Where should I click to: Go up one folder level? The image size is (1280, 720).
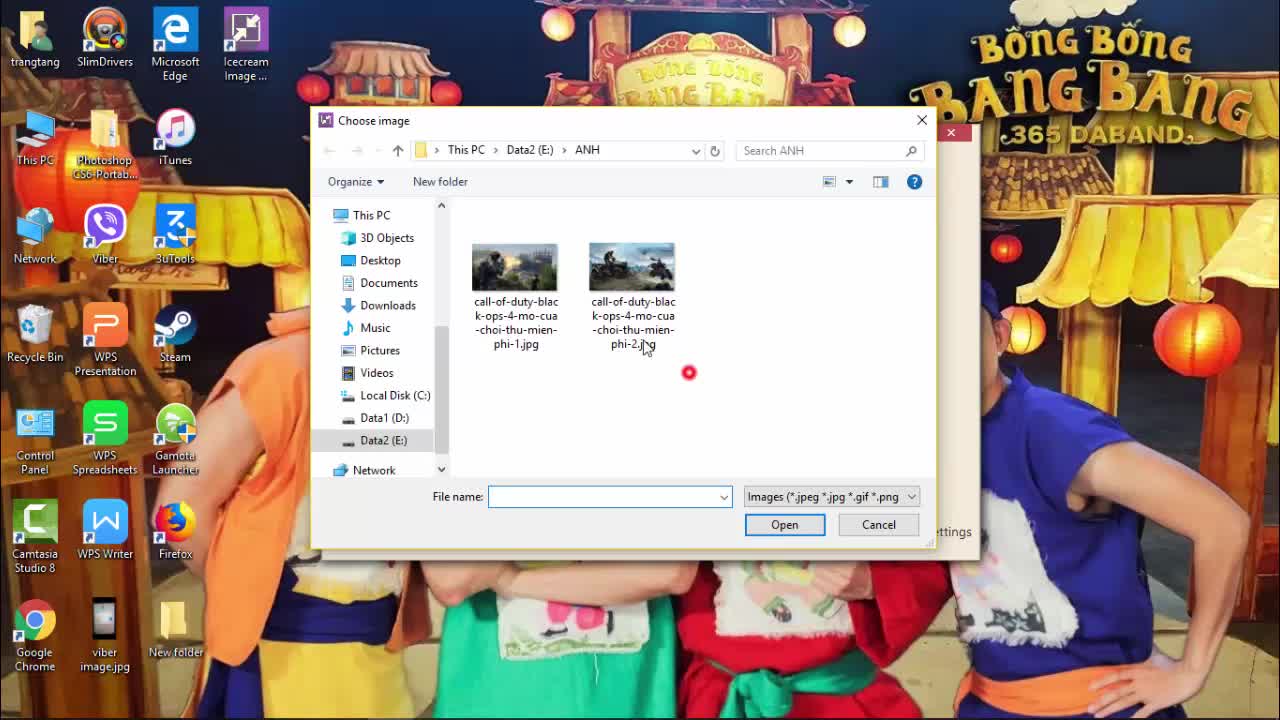click(398, 150)
